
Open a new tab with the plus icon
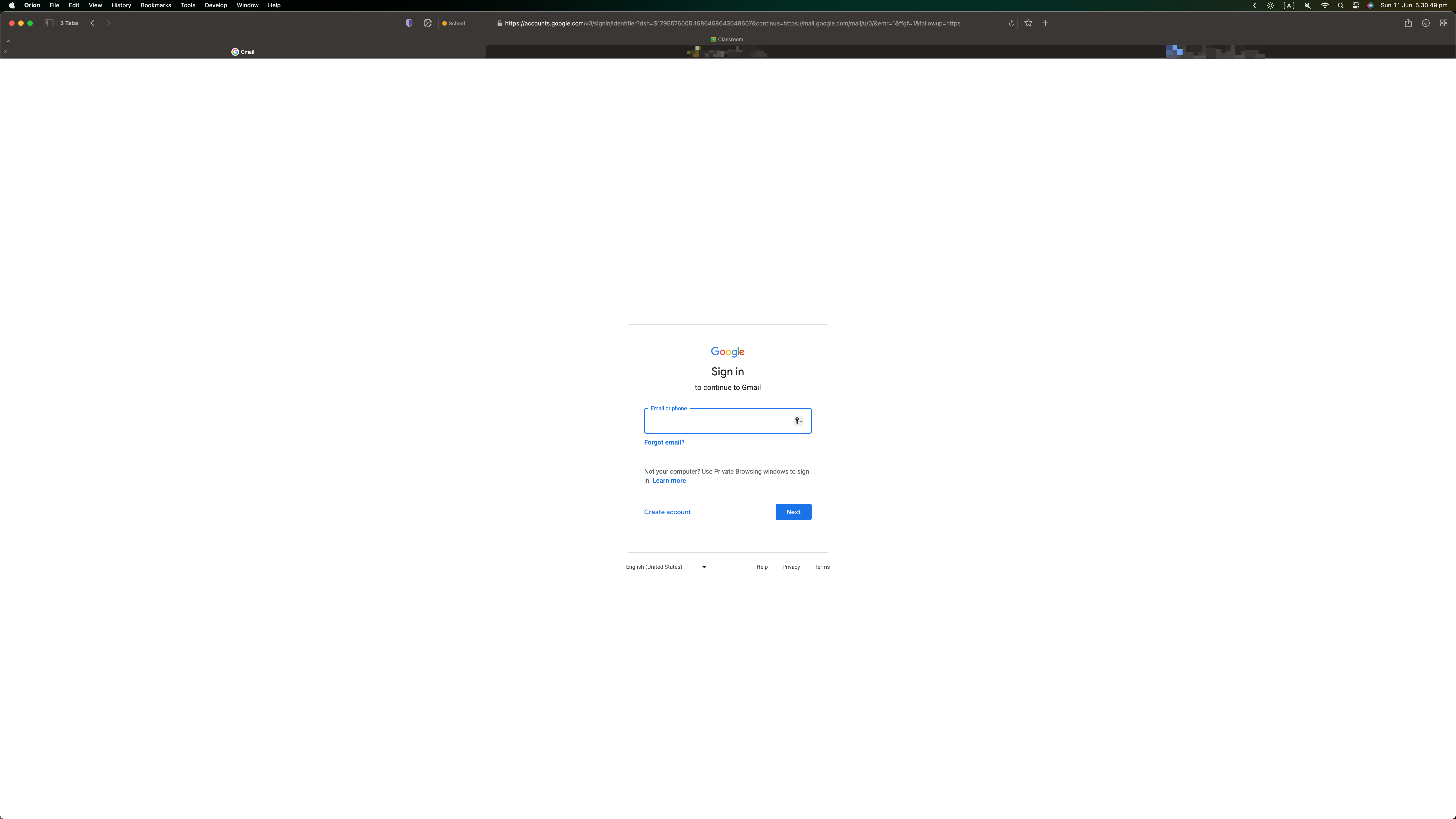tap(1045, 23)
